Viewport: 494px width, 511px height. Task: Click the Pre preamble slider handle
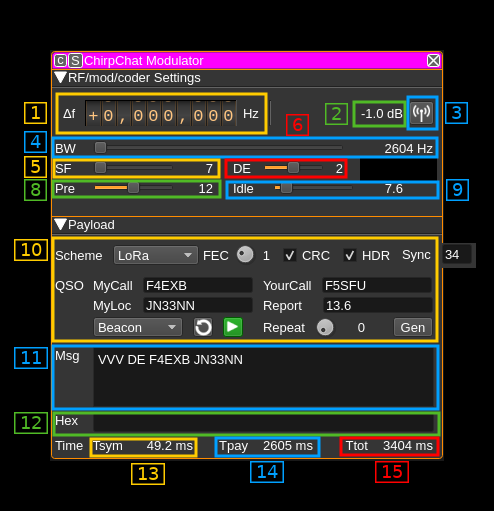coord(133,188)
